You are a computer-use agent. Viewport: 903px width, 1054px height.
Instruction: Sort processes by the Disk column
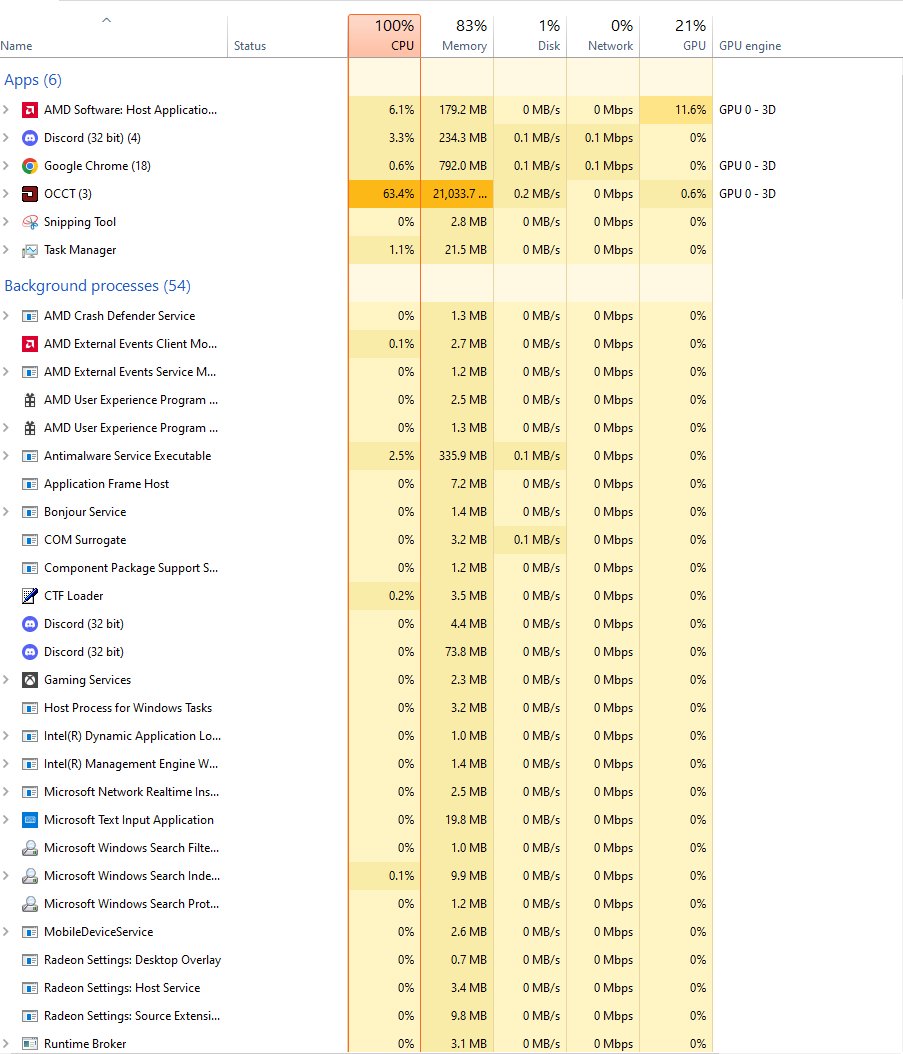[531, 36]
